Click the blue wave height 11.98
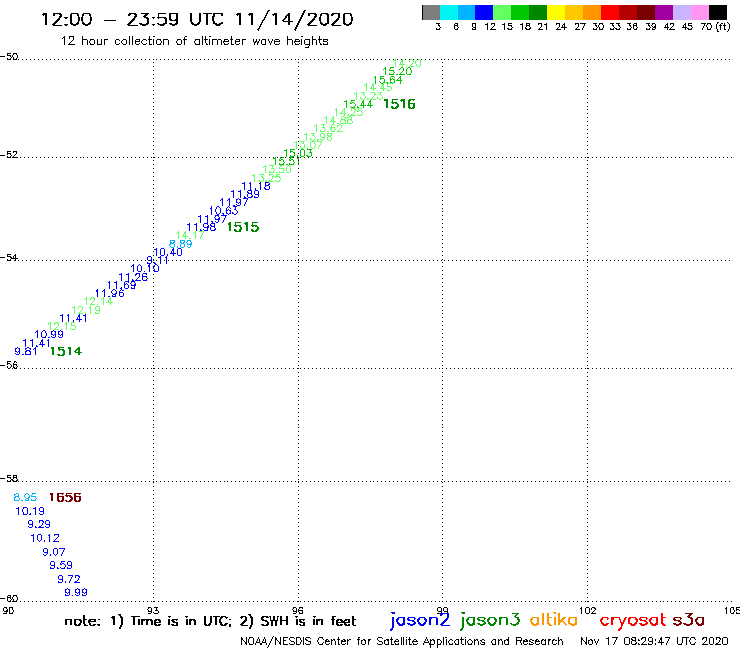This screenshot has width=740, height=650. coord(202,228)
